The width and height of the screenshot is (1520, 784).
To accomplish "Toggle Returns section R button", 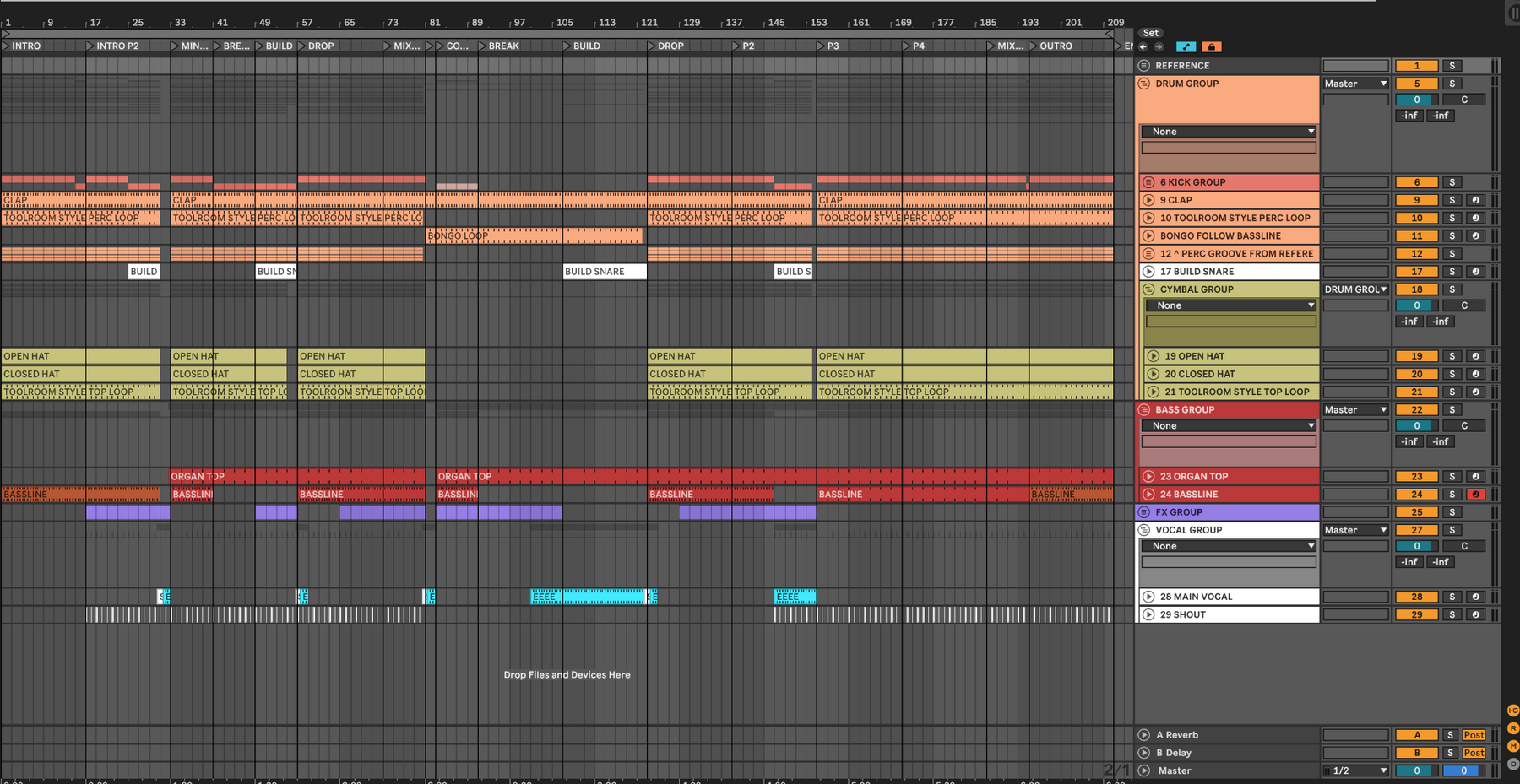I will click(1512, 728).
